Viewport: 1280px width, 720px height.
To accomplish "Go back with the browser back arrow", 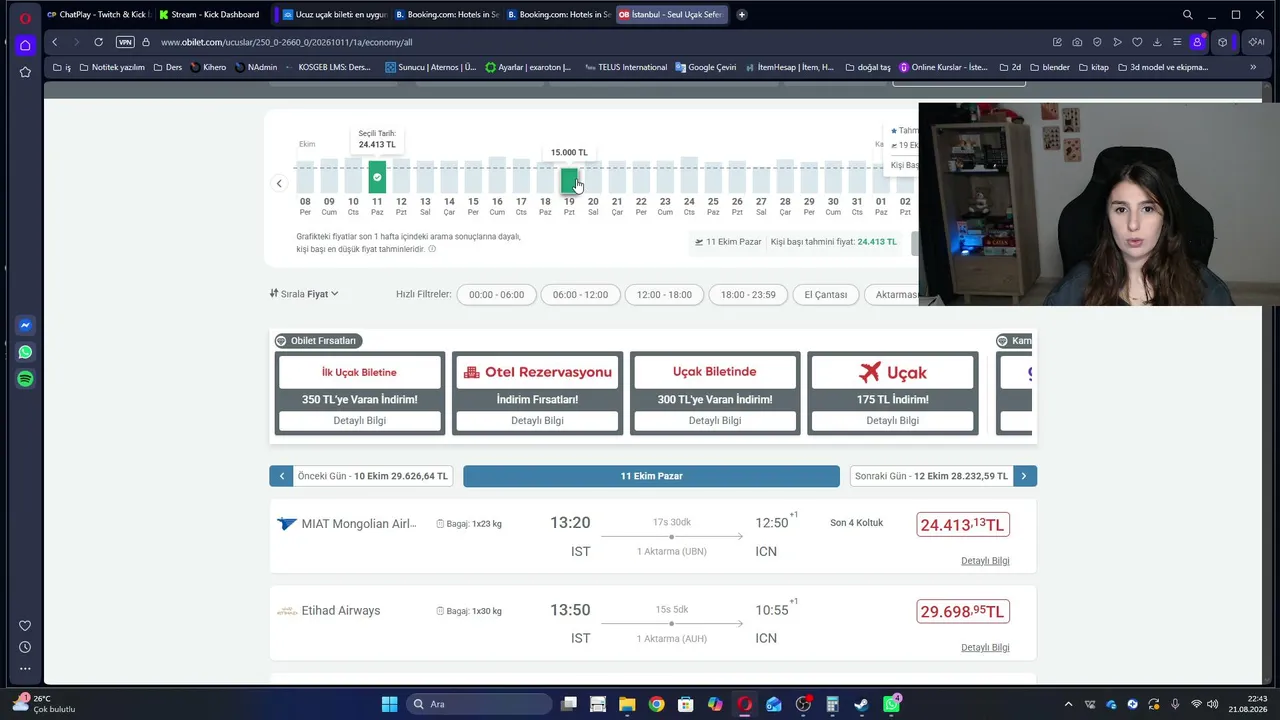I will (x=55, y=42).
